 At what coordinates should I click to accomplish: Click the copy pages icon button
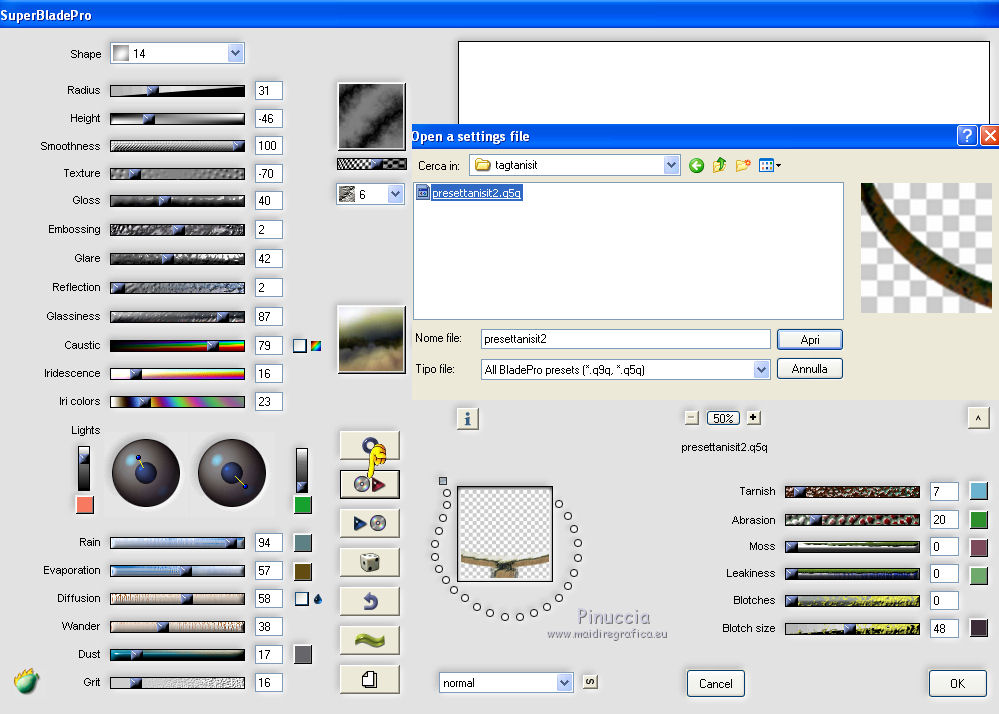point(369,679)
